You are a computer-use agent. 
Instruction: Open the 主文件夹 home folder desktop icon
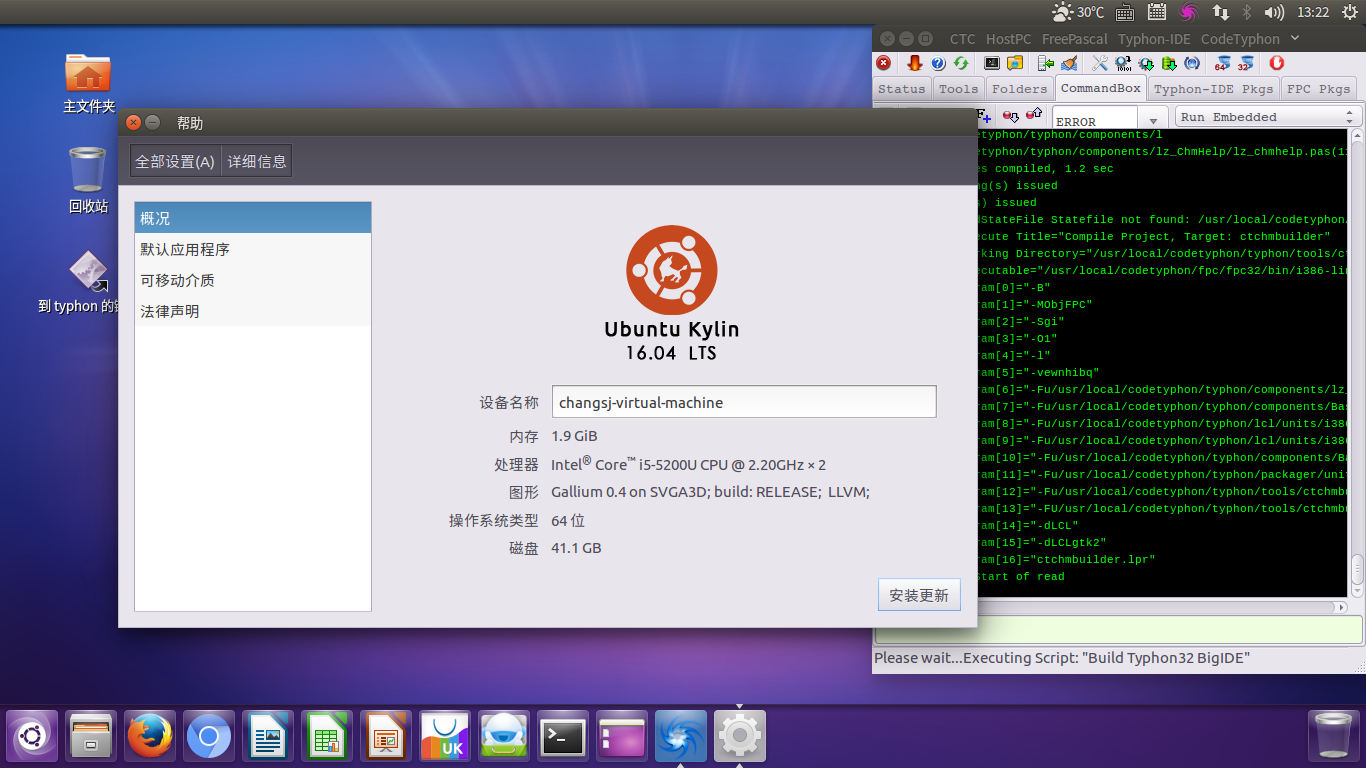pos(88,82)
